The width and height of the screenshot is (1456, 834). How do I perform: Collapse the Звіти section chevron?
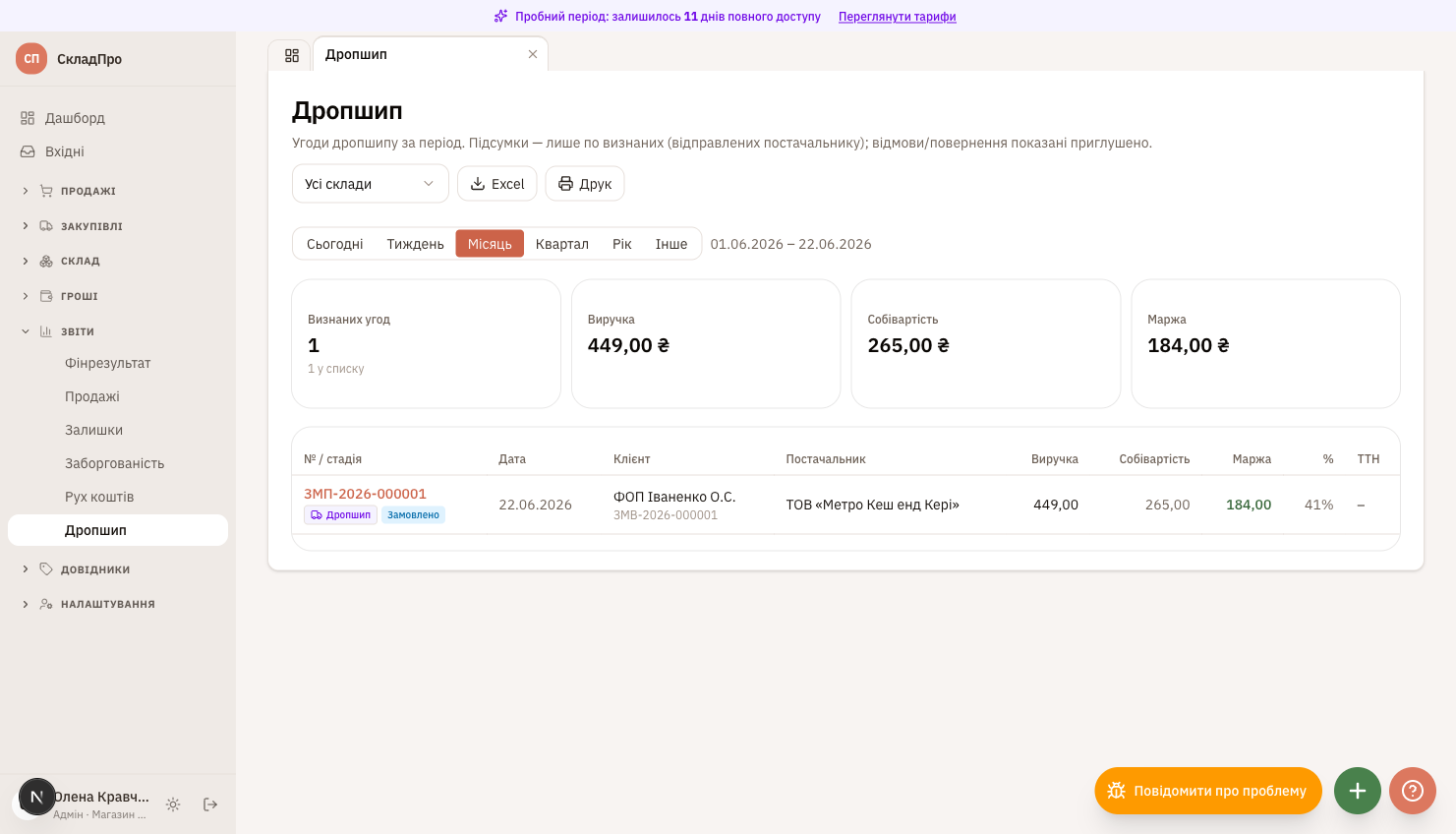[26, 331]
